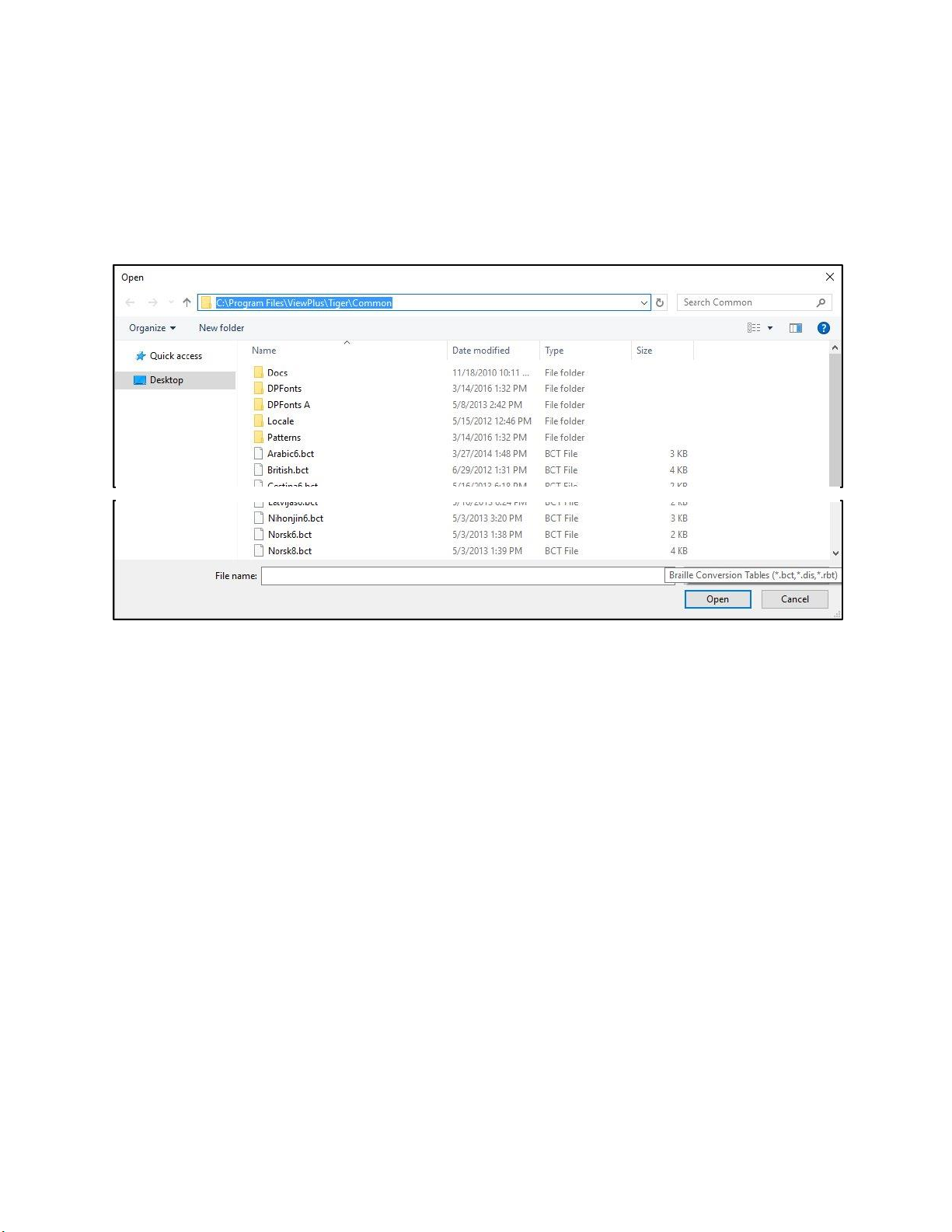This screenshot has height=1232, width=952.
Task: Change the view layout icon
Action: [754, 328]
